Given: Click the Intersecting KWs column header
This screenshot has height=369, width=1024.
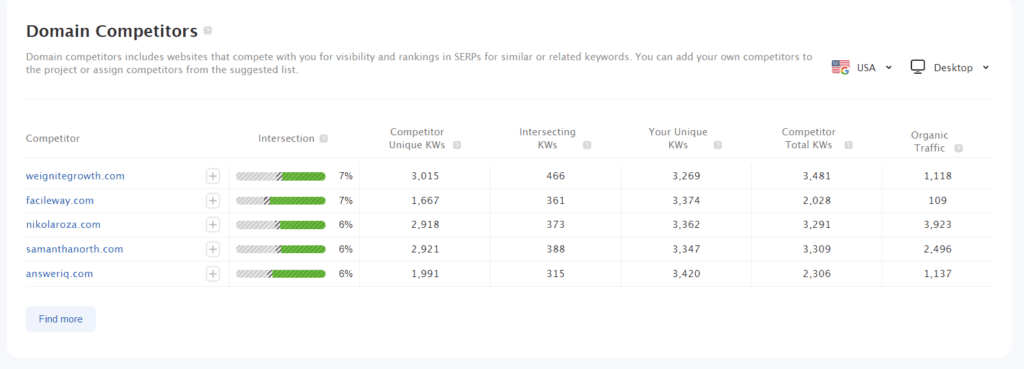Looking at the screenshot, I should [547, 138].
